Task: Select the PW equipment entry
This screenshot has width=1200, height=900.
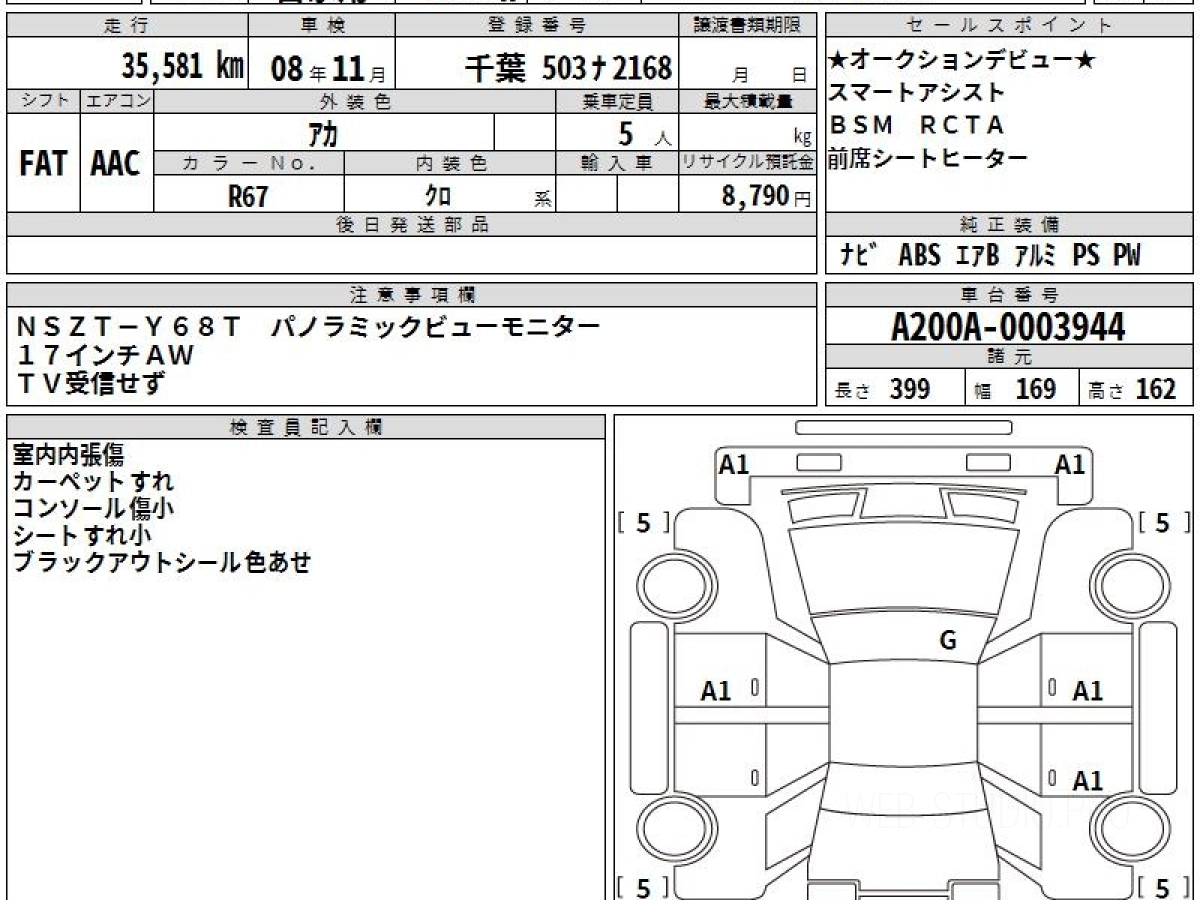Action: (x=1127, y=255)
